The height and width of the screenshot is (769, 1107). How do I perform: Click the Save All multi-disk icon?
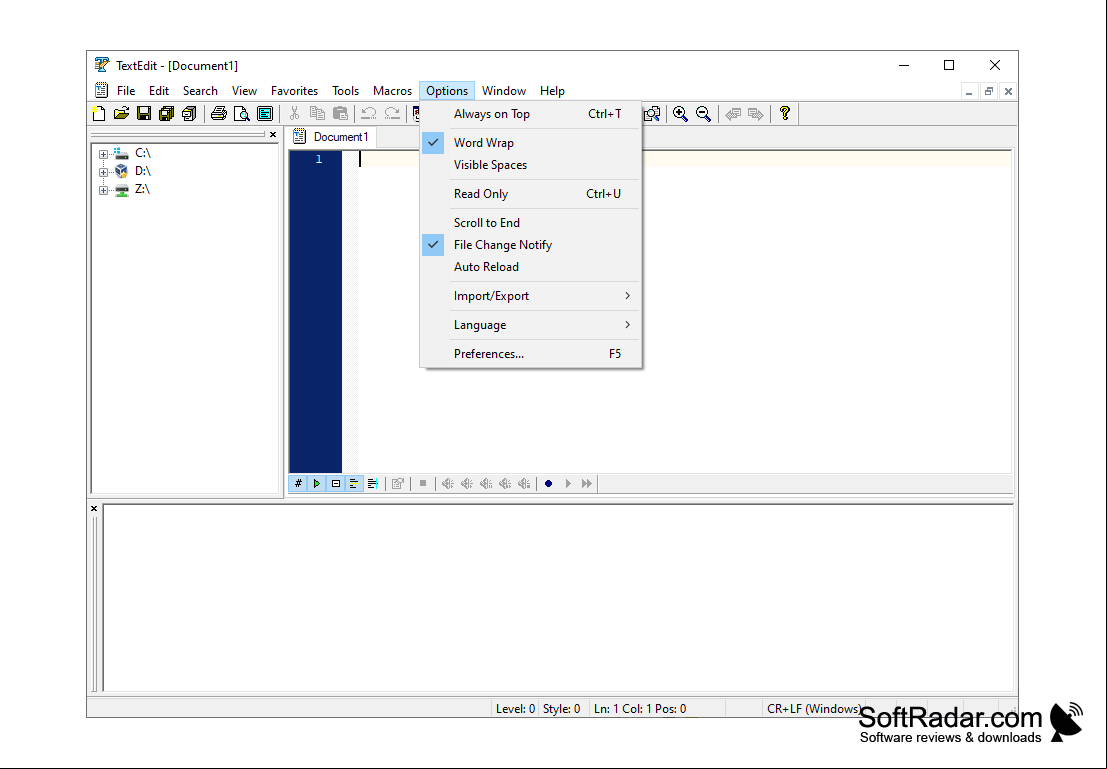(167, 114)
